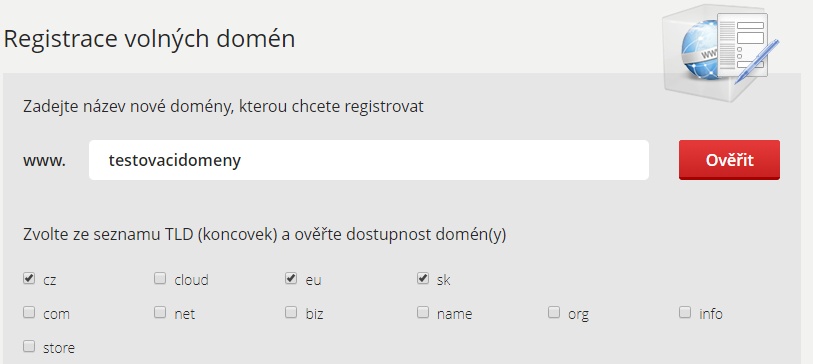The width and height of the screenshot is (813, 364).
Task: Check the biz TLD checkbox
Action: coord(291,312)
